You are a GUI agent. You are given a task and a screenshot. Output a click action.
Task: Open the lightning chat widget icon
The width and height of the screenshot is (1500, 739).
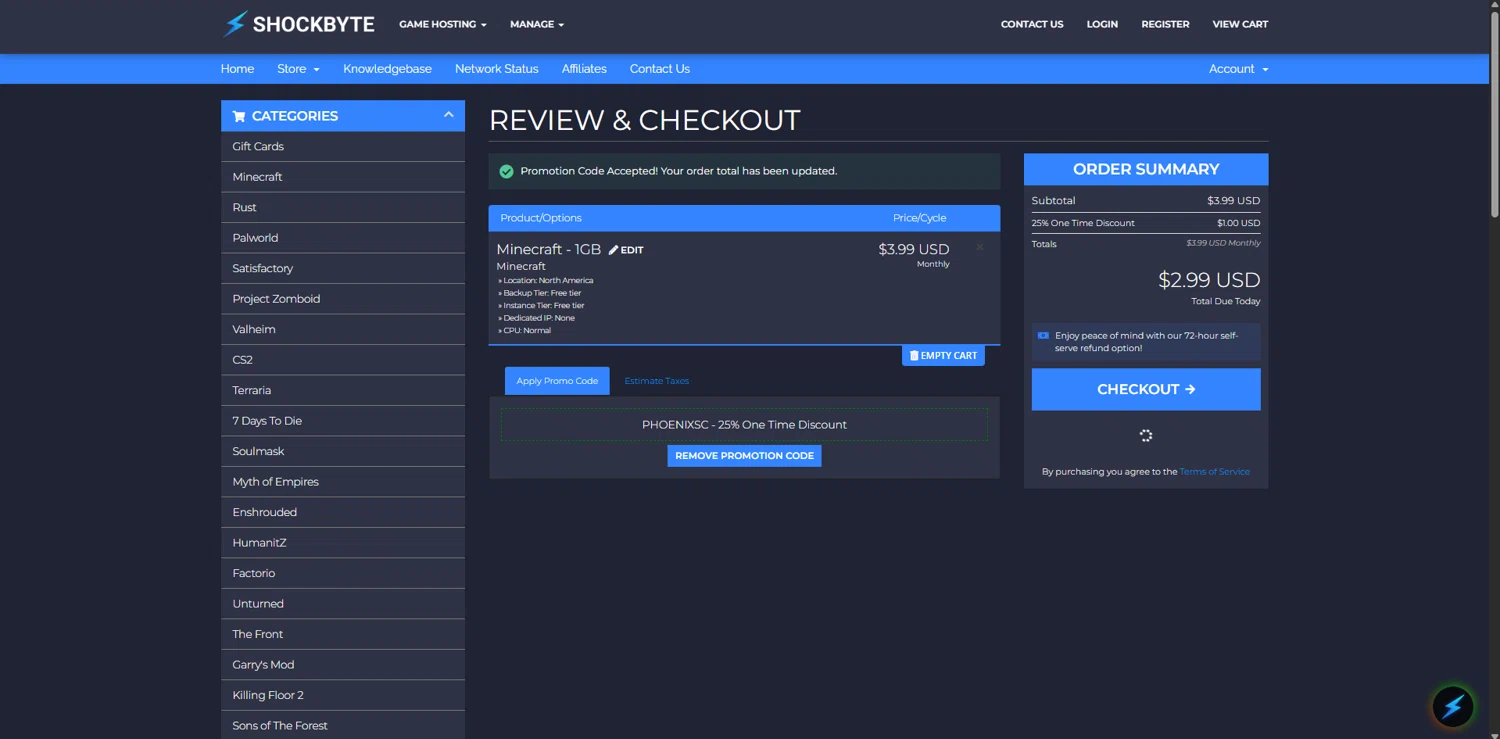point(1453,707)
